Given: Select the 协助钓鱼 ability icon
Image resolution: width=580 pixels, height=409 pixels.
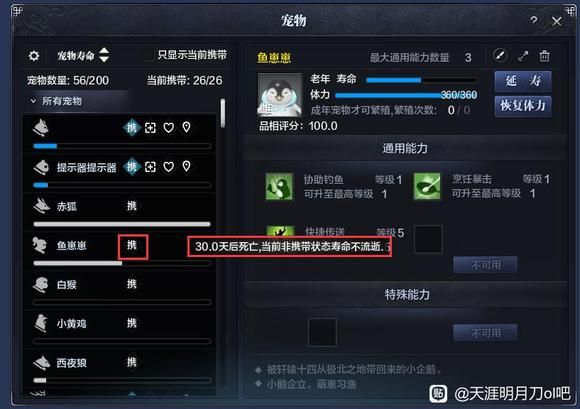Looking at the screenshot, I should pos(279,186).
